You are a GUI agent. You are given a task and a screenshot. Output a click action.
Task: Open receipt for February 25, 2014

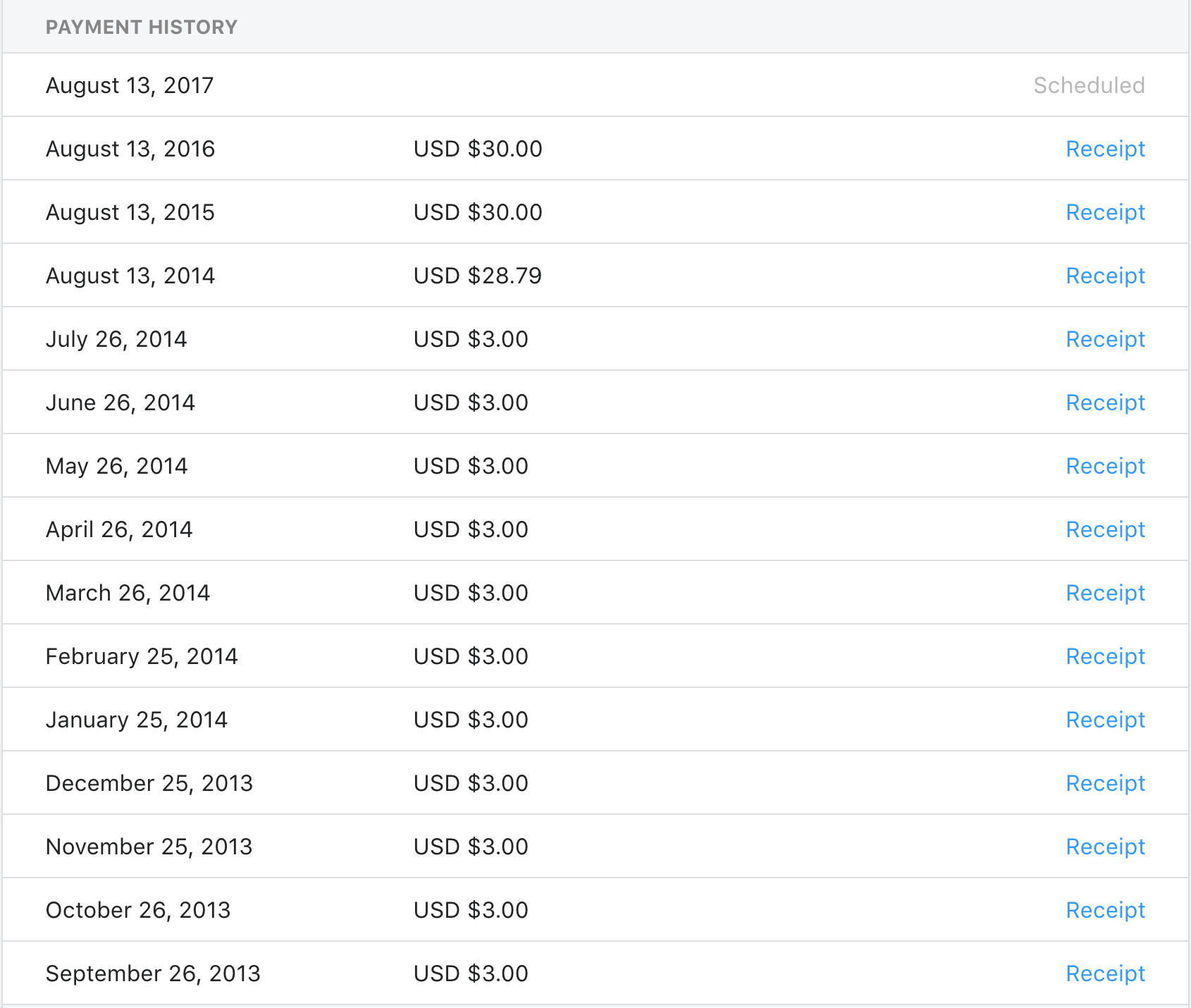[x=1105, y=656]
